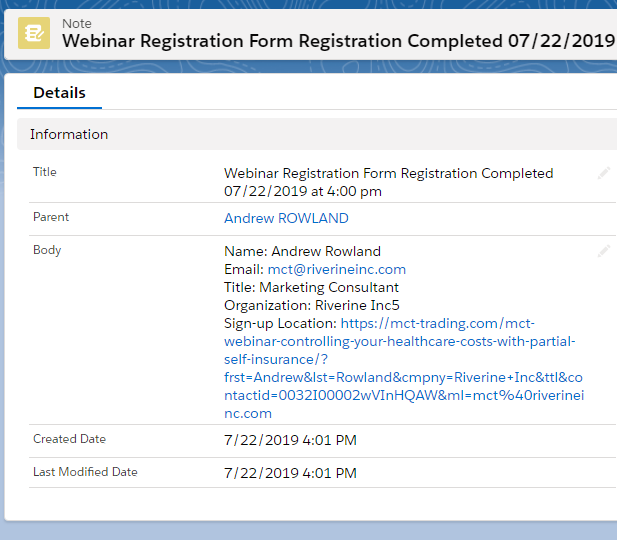Click the Created Date value

coord(290,440)
